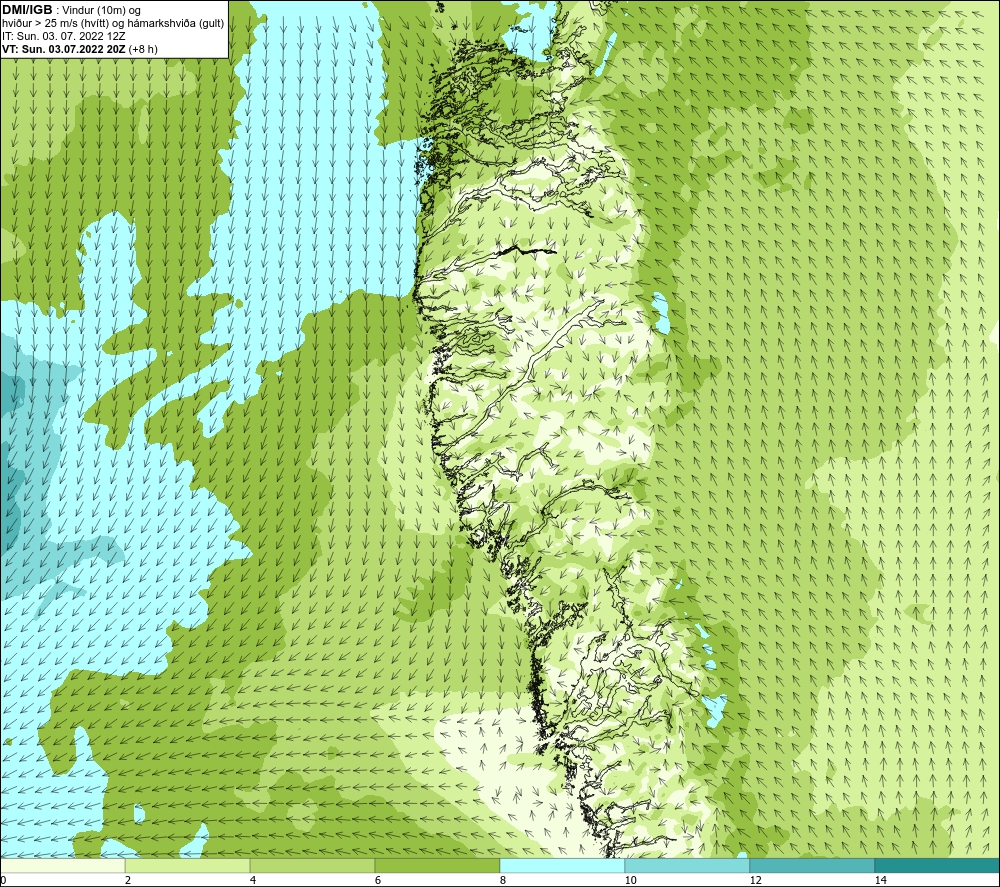Click the 8–10 m/s light cyan swatch

(562, 865)
